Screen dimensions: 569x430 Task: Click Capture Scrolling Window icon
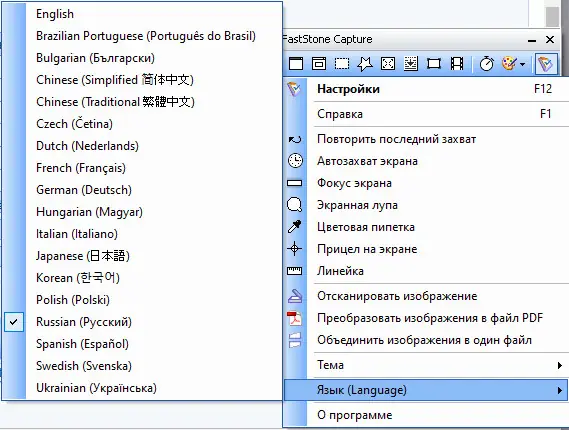411,64
